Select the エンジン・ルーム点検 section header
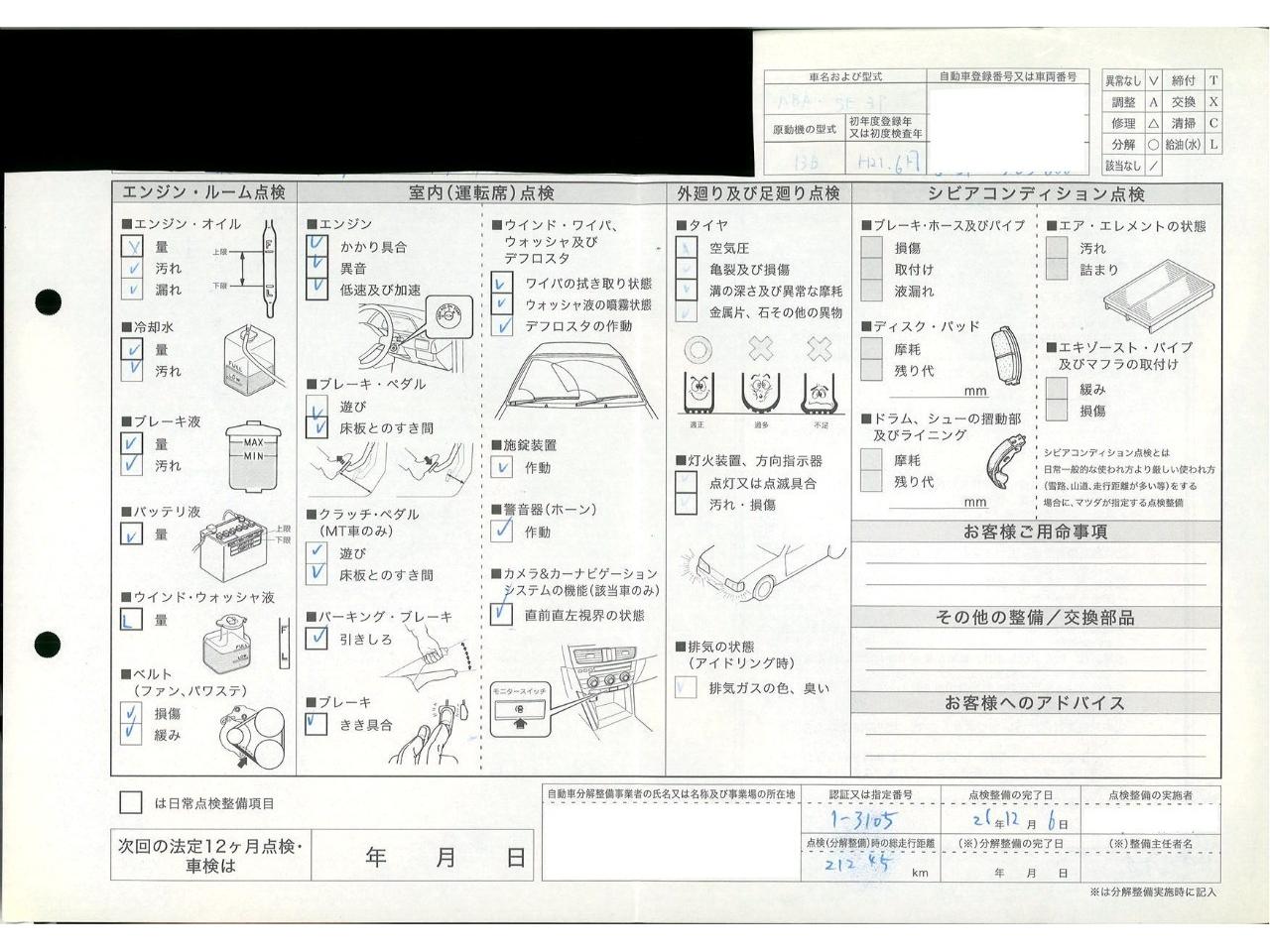 [203, 192]
